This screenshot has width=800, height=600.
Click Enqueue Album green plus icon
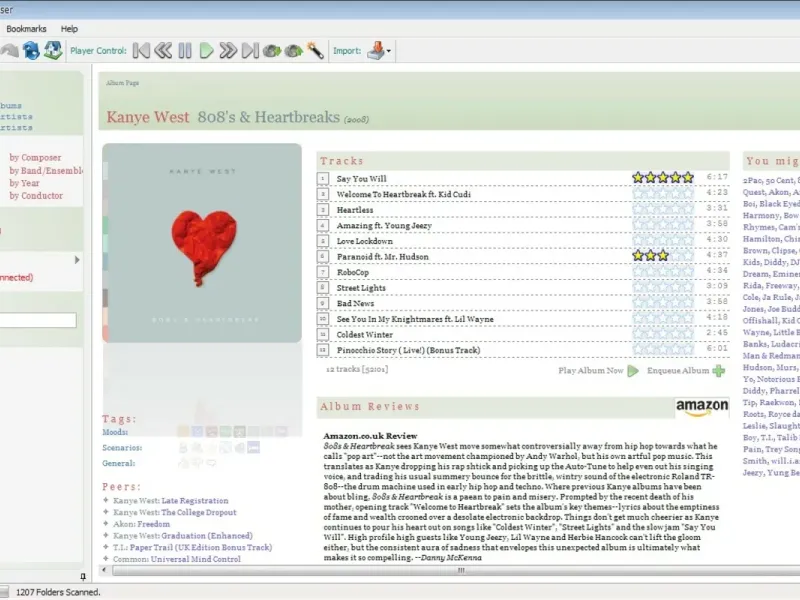click(x=719, y=371)
